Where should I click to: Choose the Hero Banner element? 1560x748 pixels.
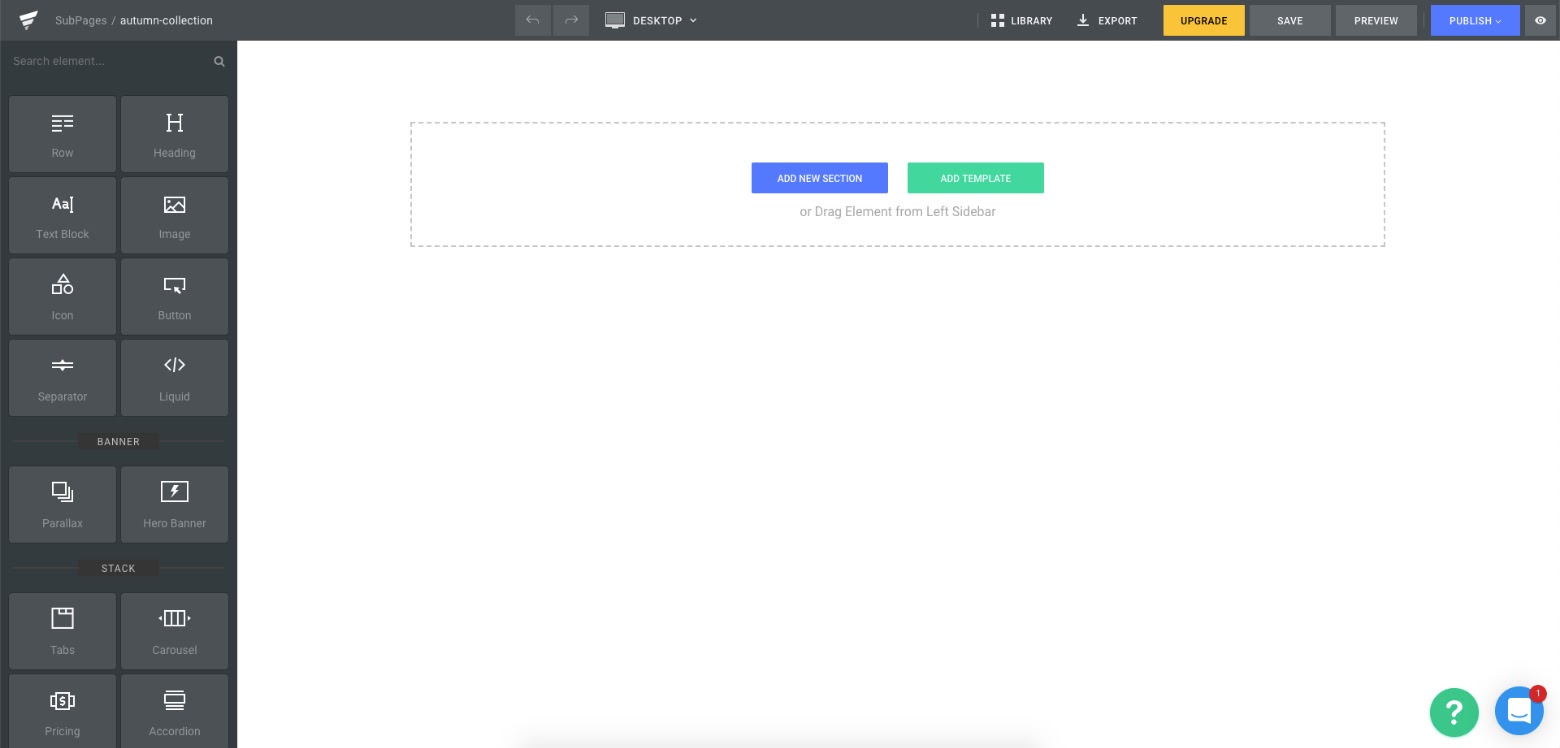(174, 504)
